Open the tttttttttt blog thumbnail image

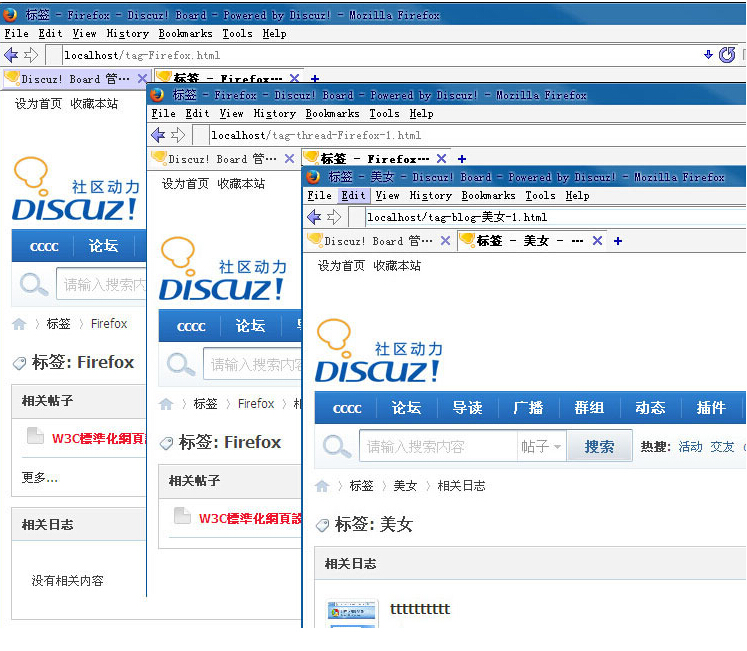353,613
